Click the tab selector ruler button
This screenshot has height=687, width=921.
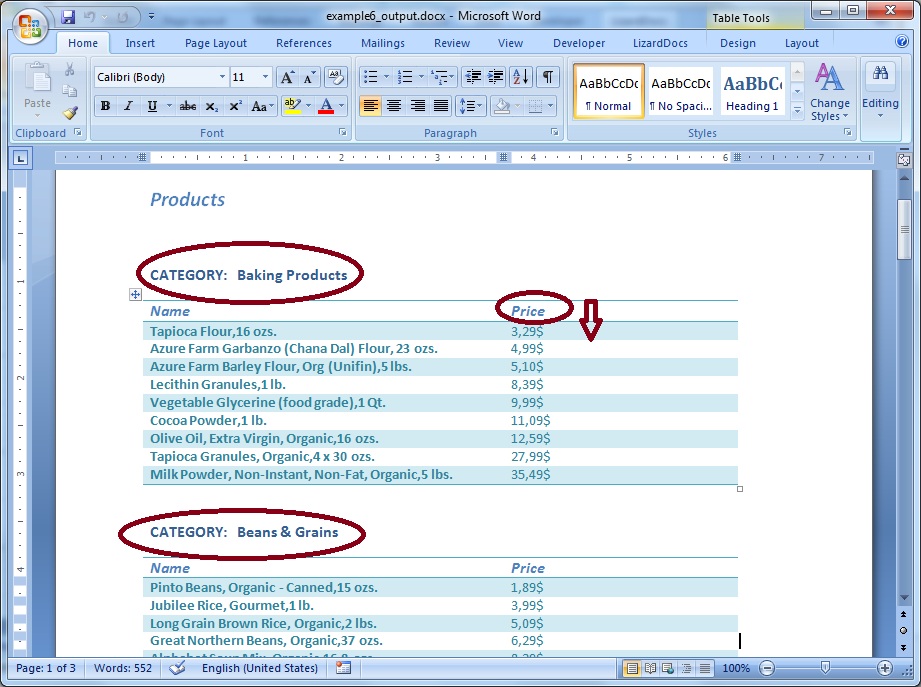pyautogui.click(x=21, y=158)
